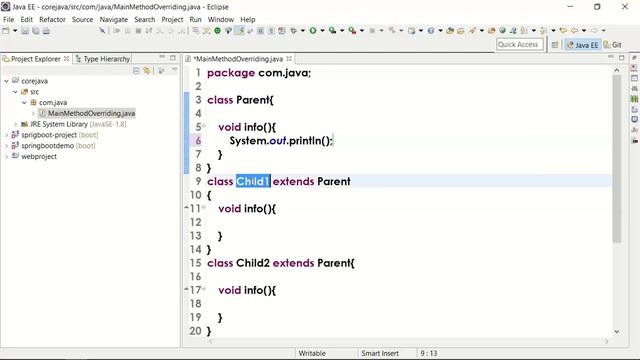640x360 pixels.
Task: Maximize the Project Explorer panel
Action: (x=173, y=58)
